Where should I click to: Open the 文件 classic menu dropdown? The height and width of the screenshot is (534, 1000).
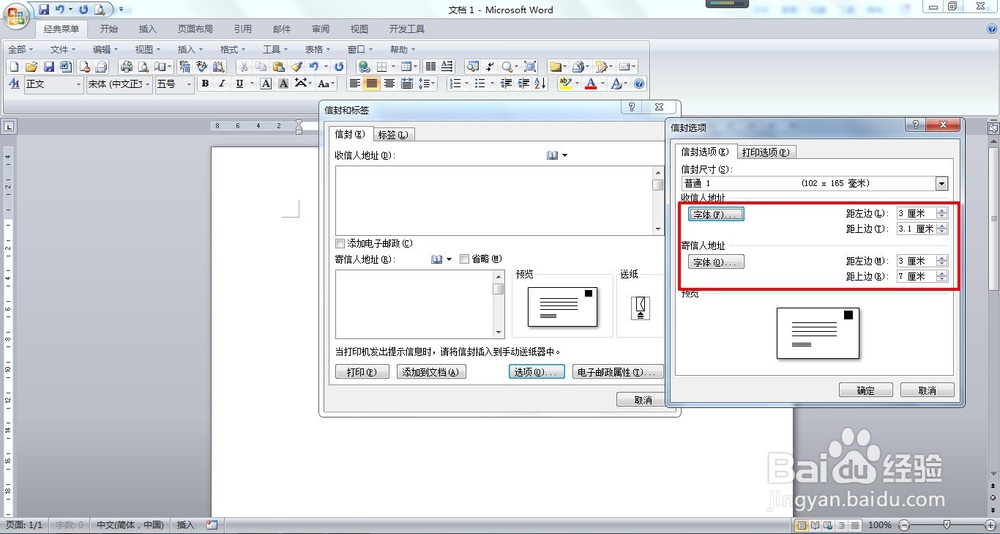click(x=62, y=49)
